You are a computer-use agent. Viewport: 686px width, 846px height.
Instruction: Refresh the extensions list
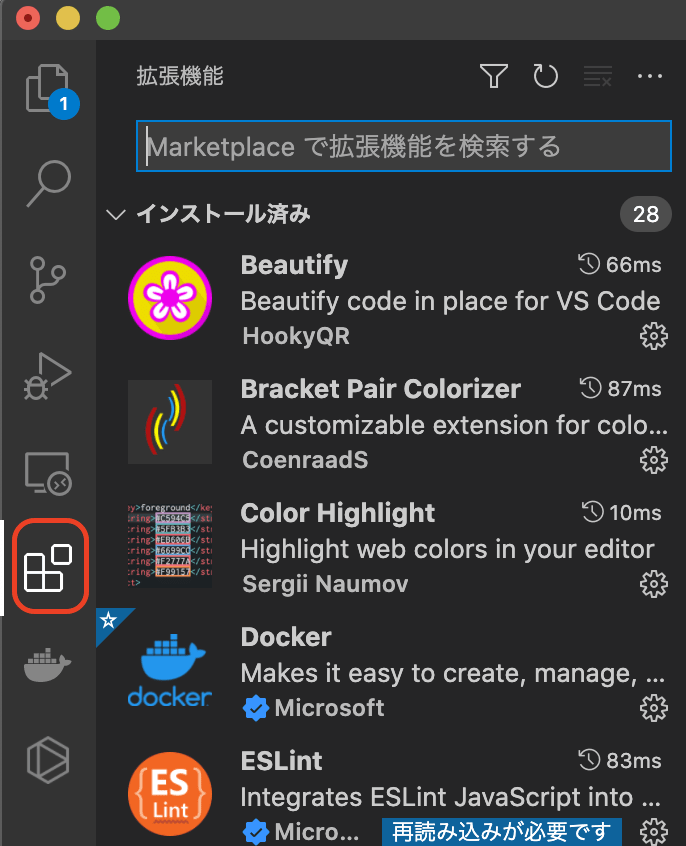[545, 76]
